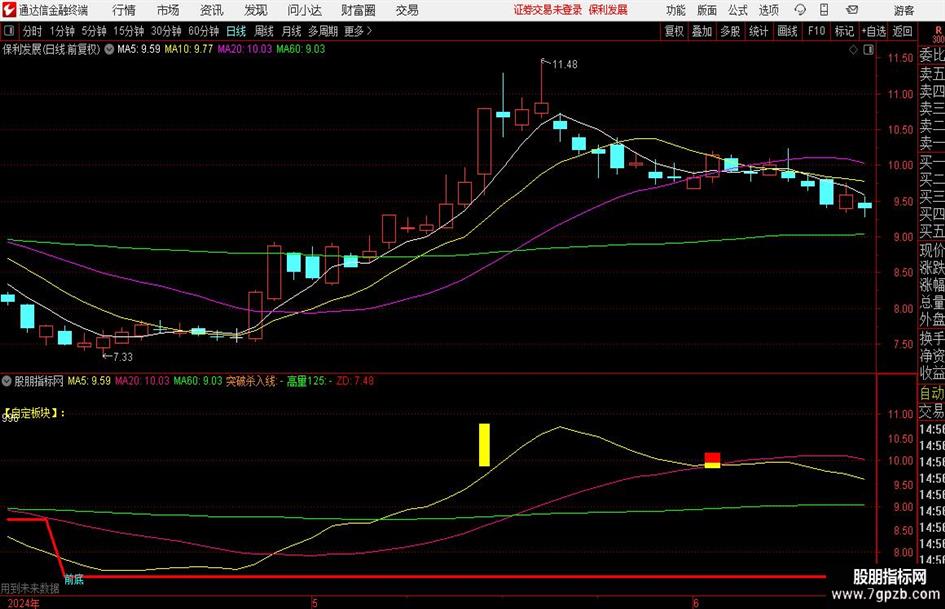
Task: Click the red 保利发展 stock name in title bar
Action: pyautogui.click(x=608, y=10)
